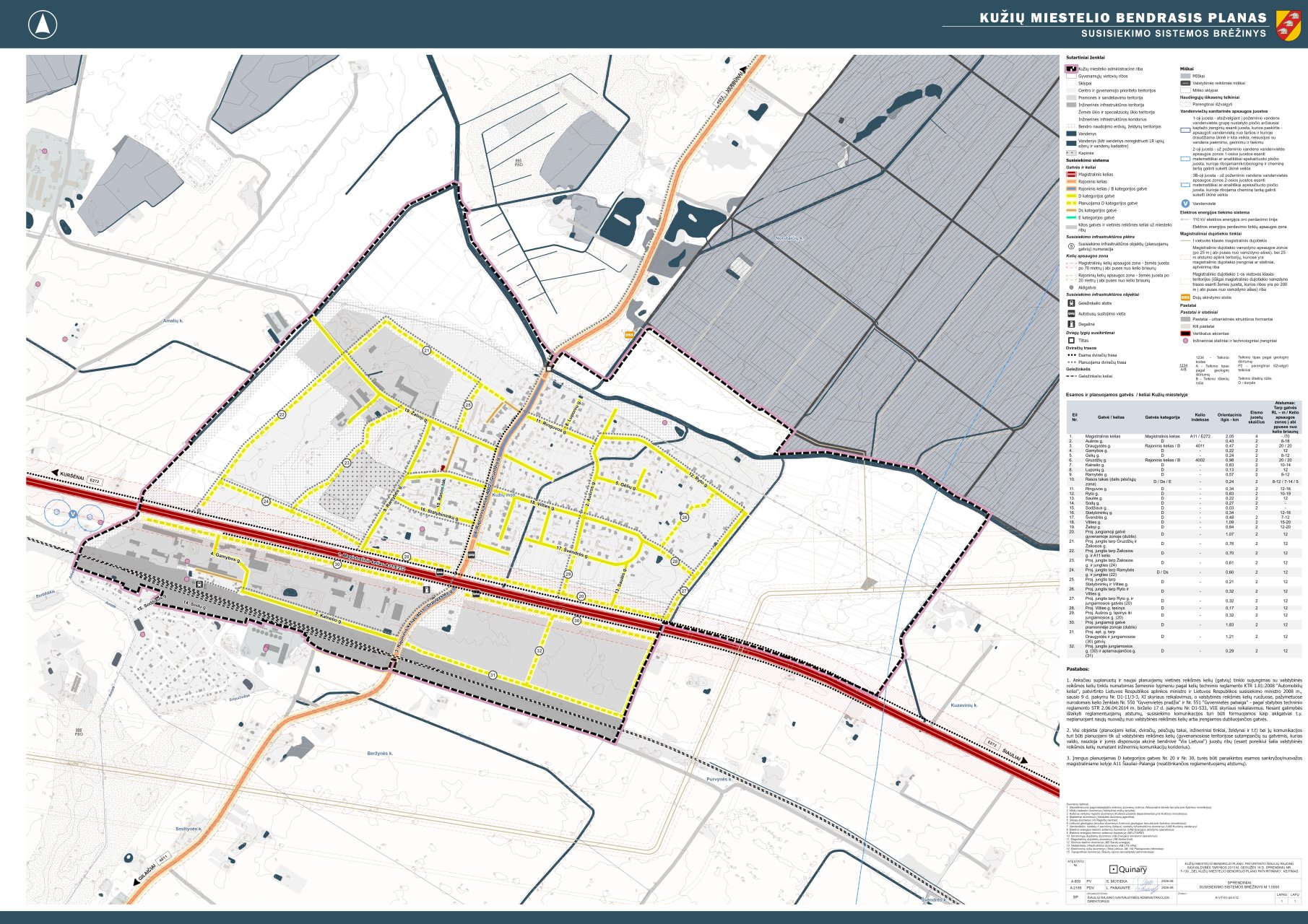
Task: Click the numbered circle symbol in the legend
Action: [x=1071, y=245]
